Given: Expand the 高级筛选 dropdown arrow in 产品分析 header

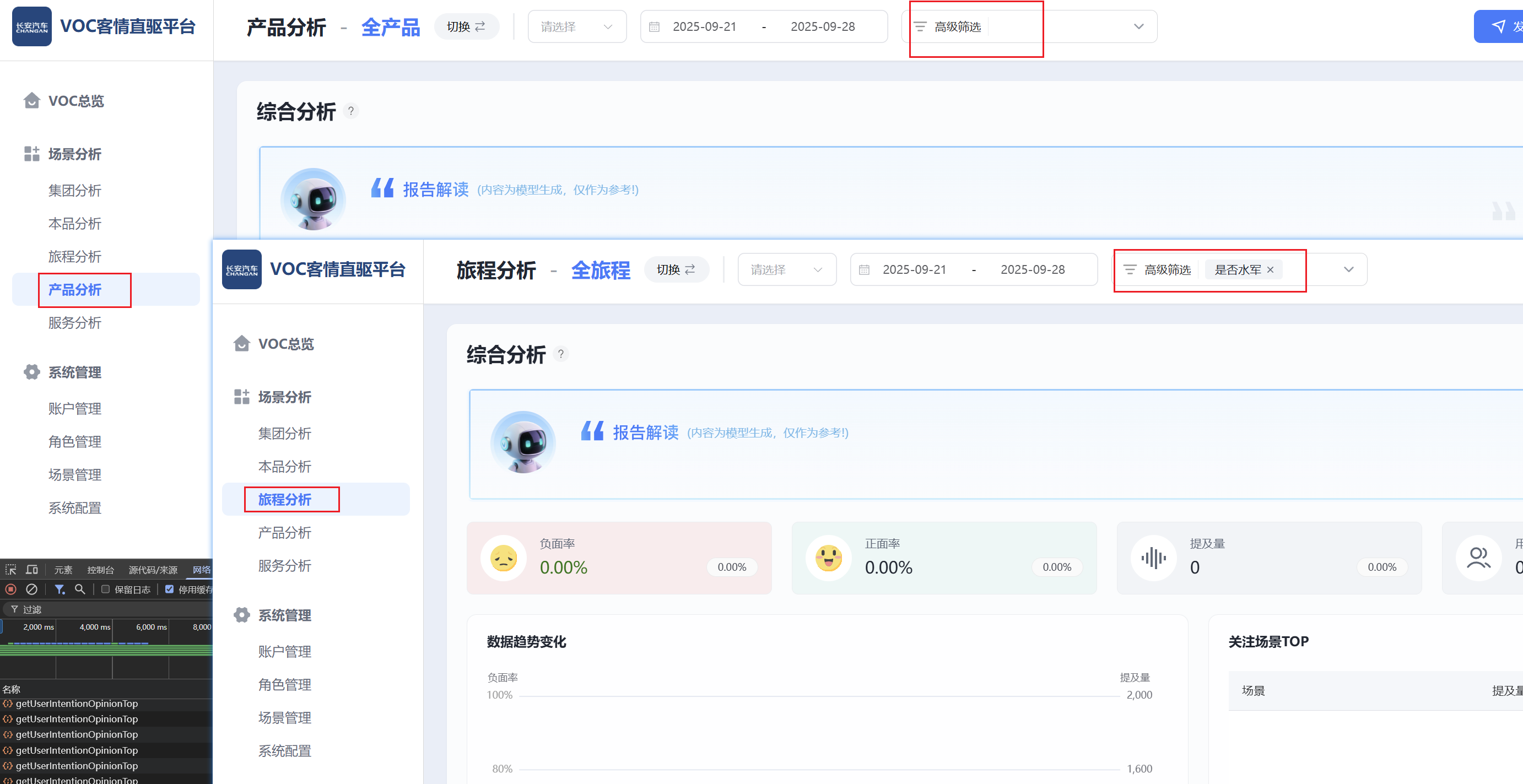Looking at the screenshot, I should point(1138,26).
